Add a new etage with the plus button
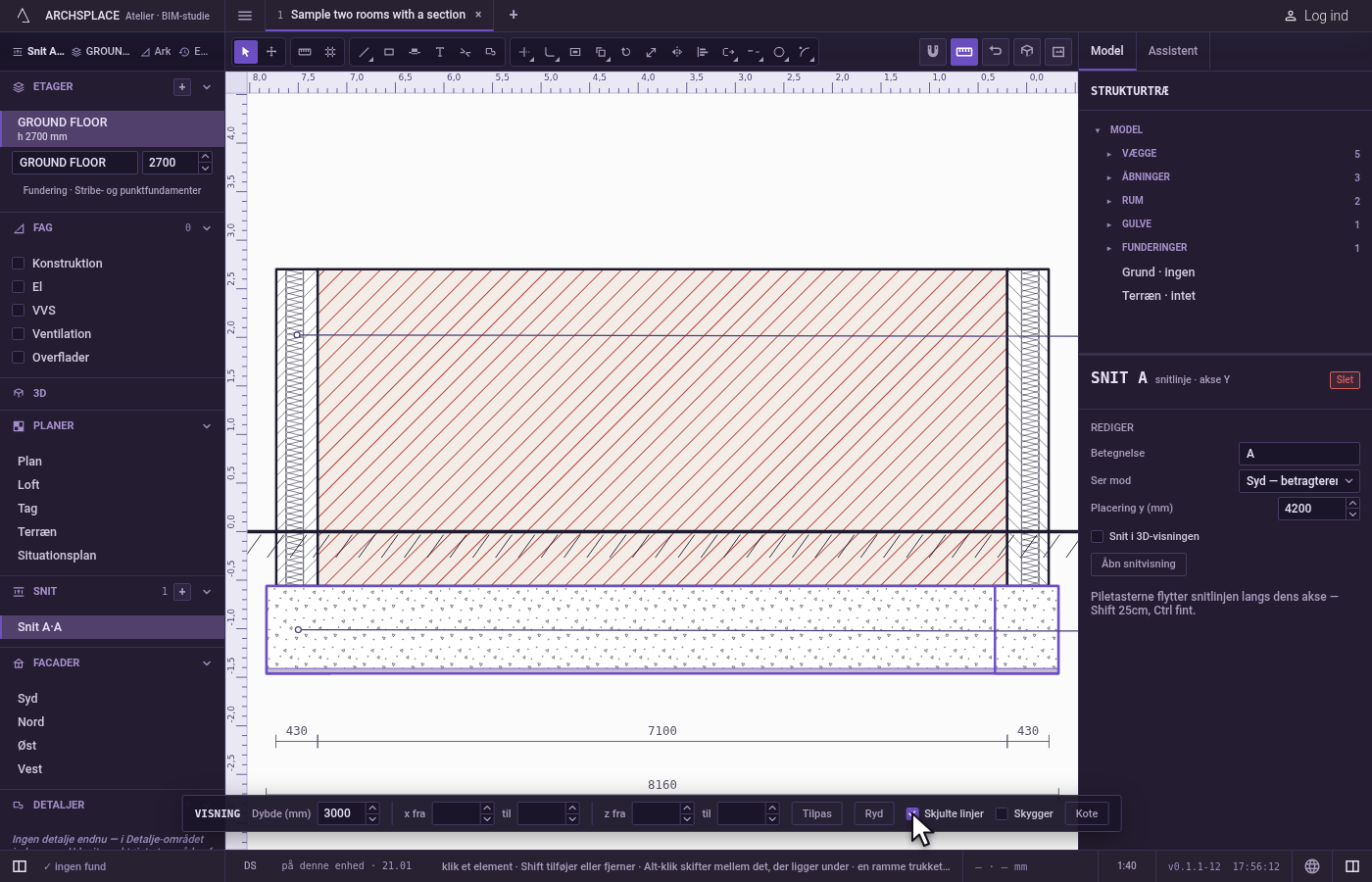This screenshot has height=882, width=1372. [182, 87]
